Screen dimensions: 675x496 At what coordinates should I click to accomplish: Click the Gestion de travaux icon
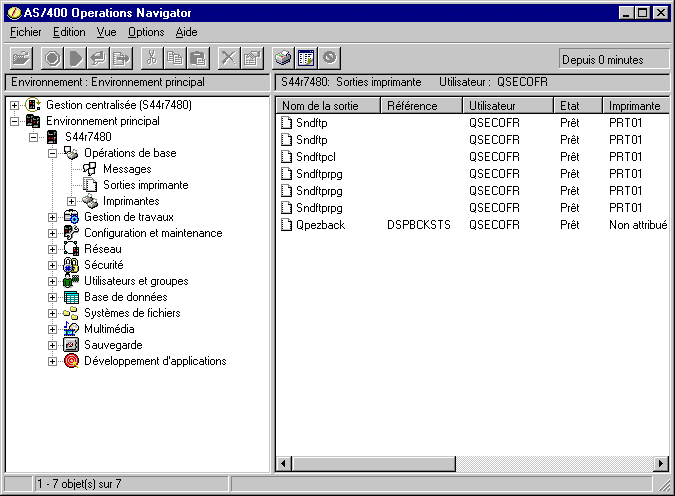[x=71, y=217]
